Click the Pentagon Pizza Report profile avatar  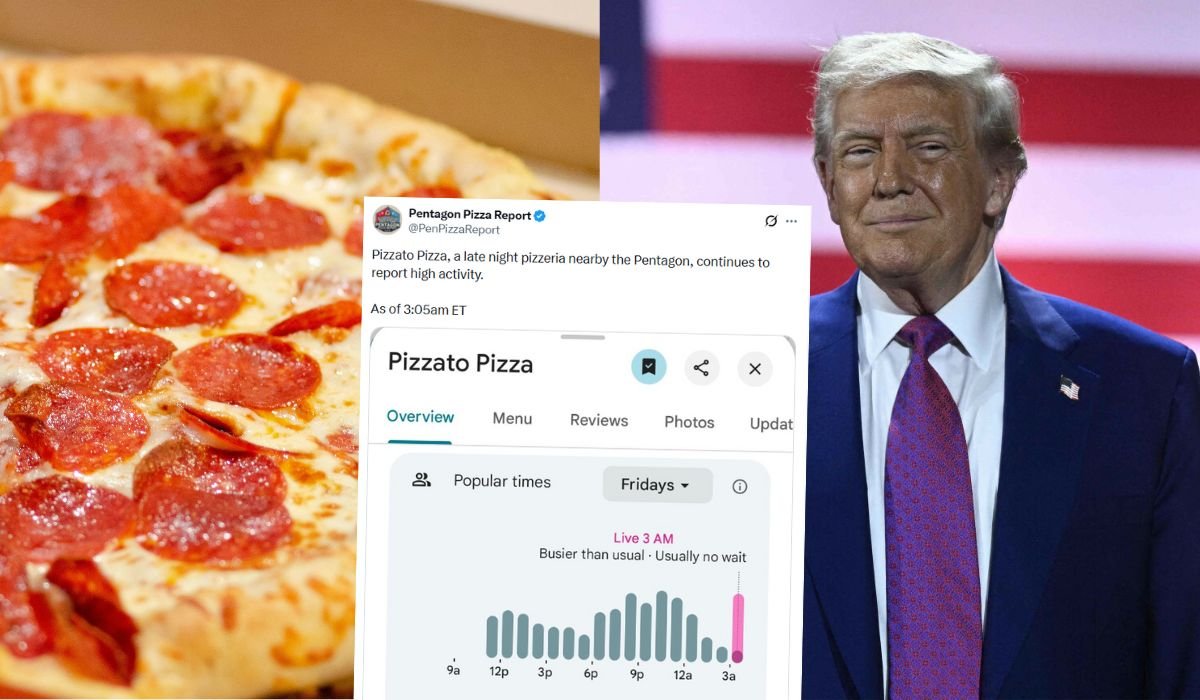387,220
